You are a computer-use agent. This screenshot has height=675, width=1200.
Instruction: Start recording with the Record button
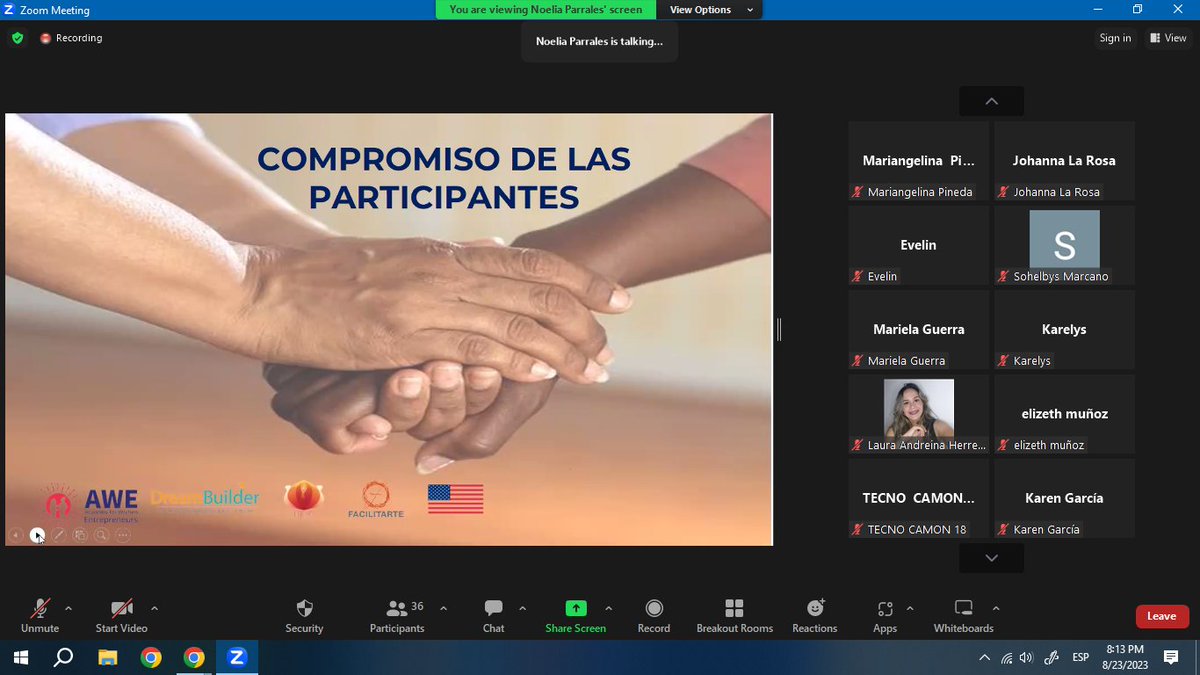654,615
